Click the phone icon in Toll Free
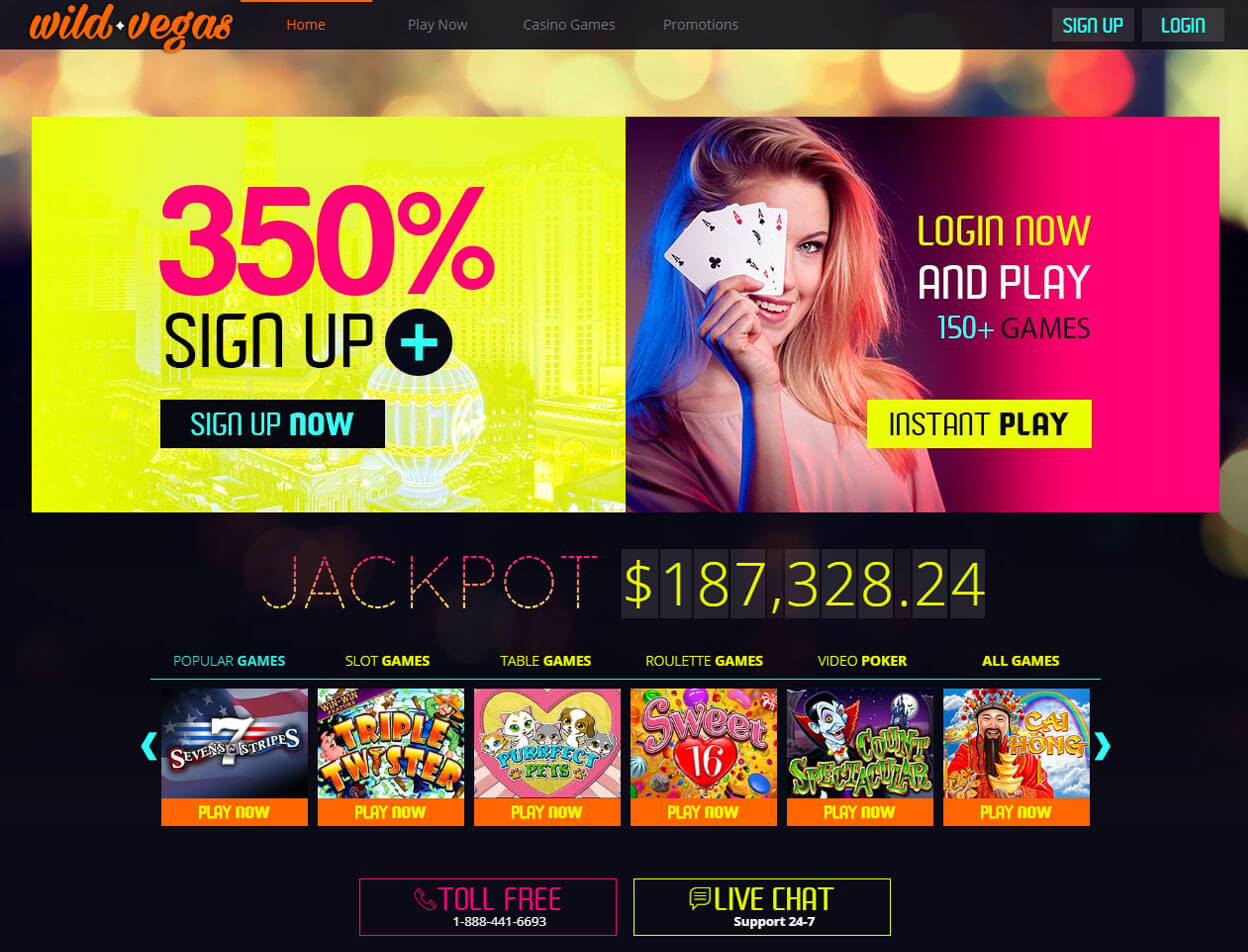The width and height of the screenshot is (1248, 952). point(425,899)
